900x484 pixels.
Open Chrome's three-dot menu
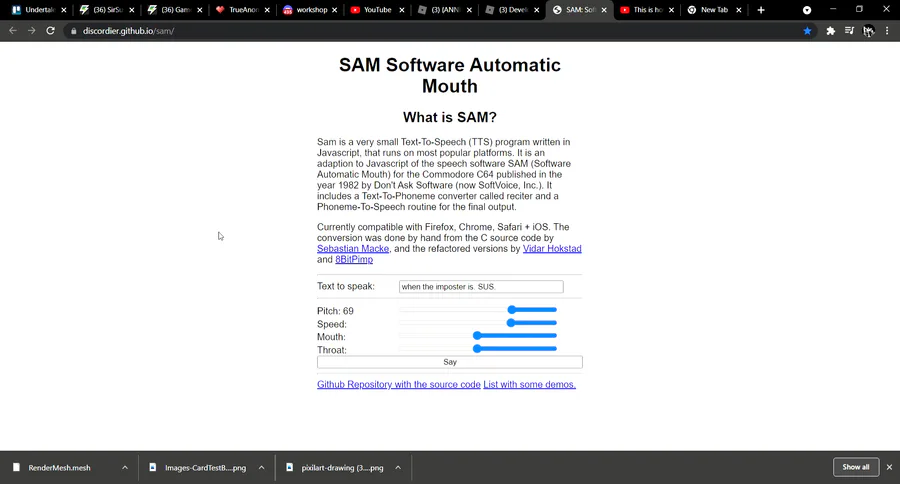(x=887, y=31)
